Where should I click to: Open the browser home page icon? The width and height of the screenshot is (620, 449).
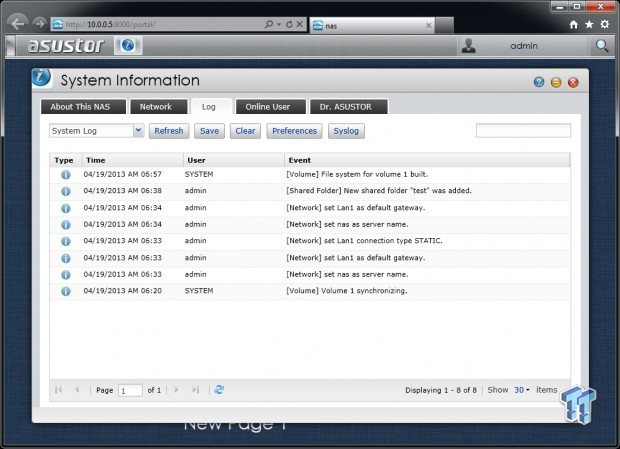coord(573,25)
